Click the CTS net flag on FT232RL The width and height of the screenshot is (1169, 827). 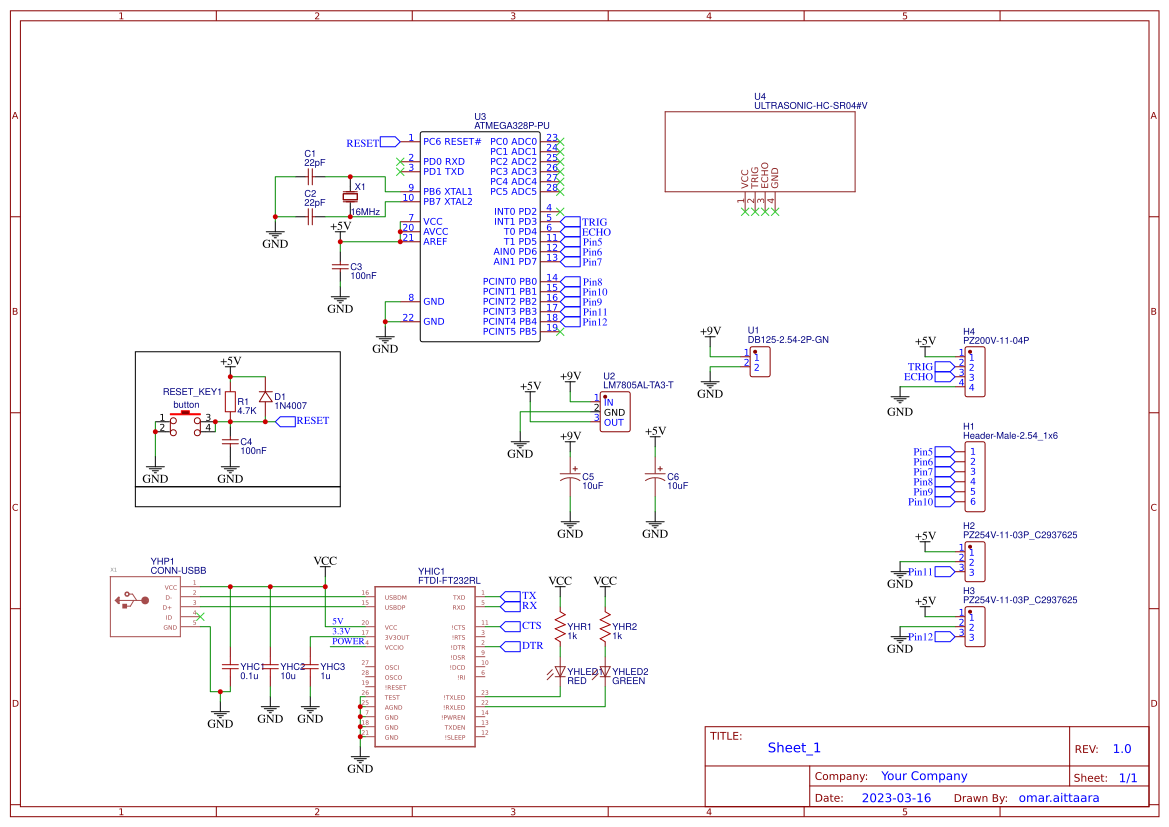click(511, 626)
